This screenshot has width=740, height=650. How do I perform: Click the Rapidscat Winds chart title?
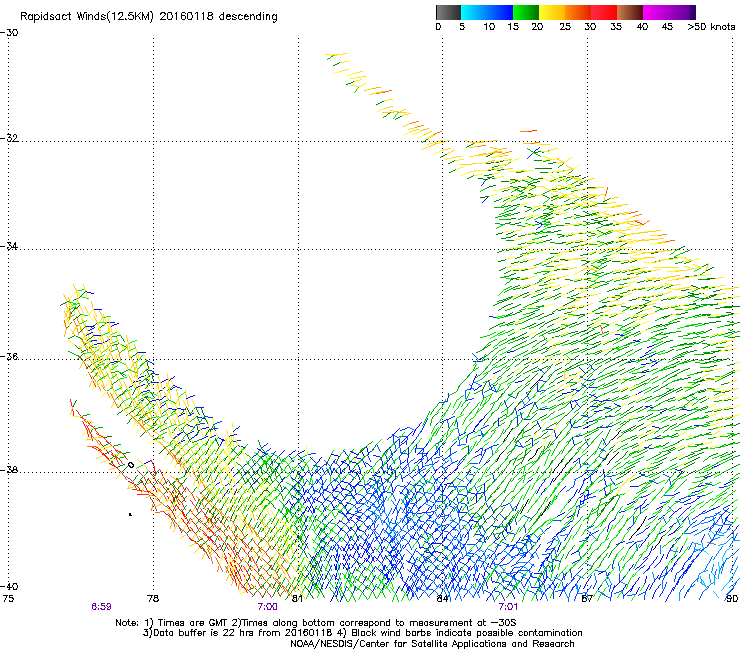tap(149, 17)
